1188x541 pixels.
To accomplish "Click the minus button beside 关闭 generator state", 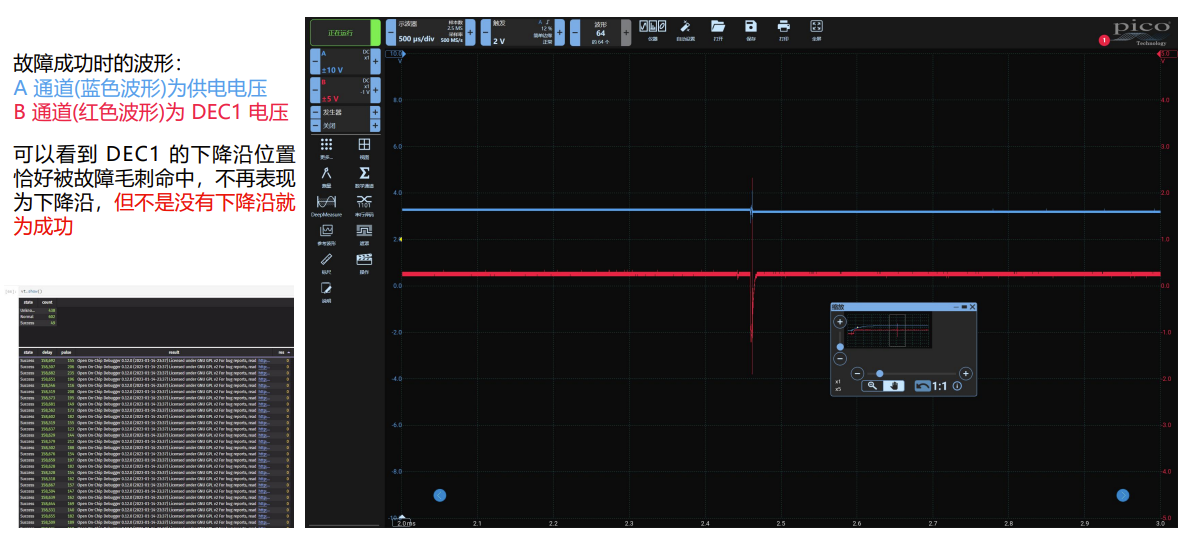I will click(x=315, y=125).
